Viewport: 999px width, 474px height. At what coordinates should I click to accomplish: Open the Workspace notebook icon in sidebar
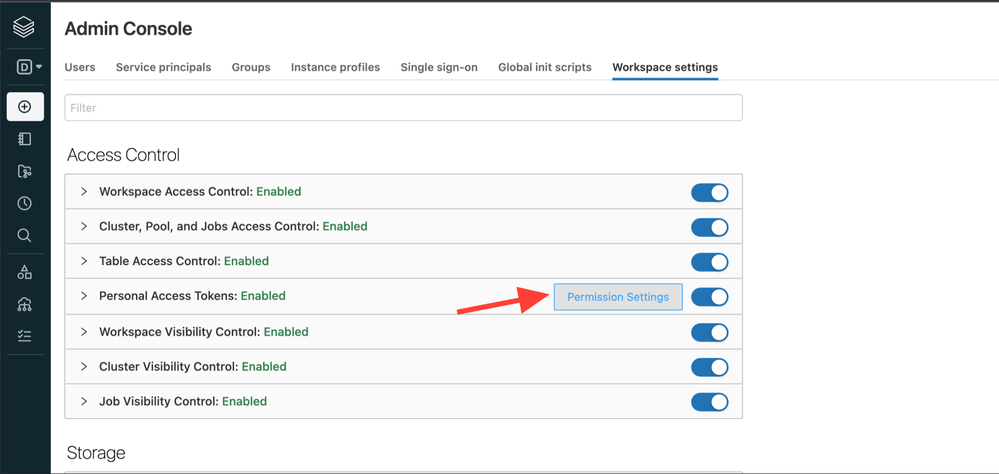(x=25, y=139)
